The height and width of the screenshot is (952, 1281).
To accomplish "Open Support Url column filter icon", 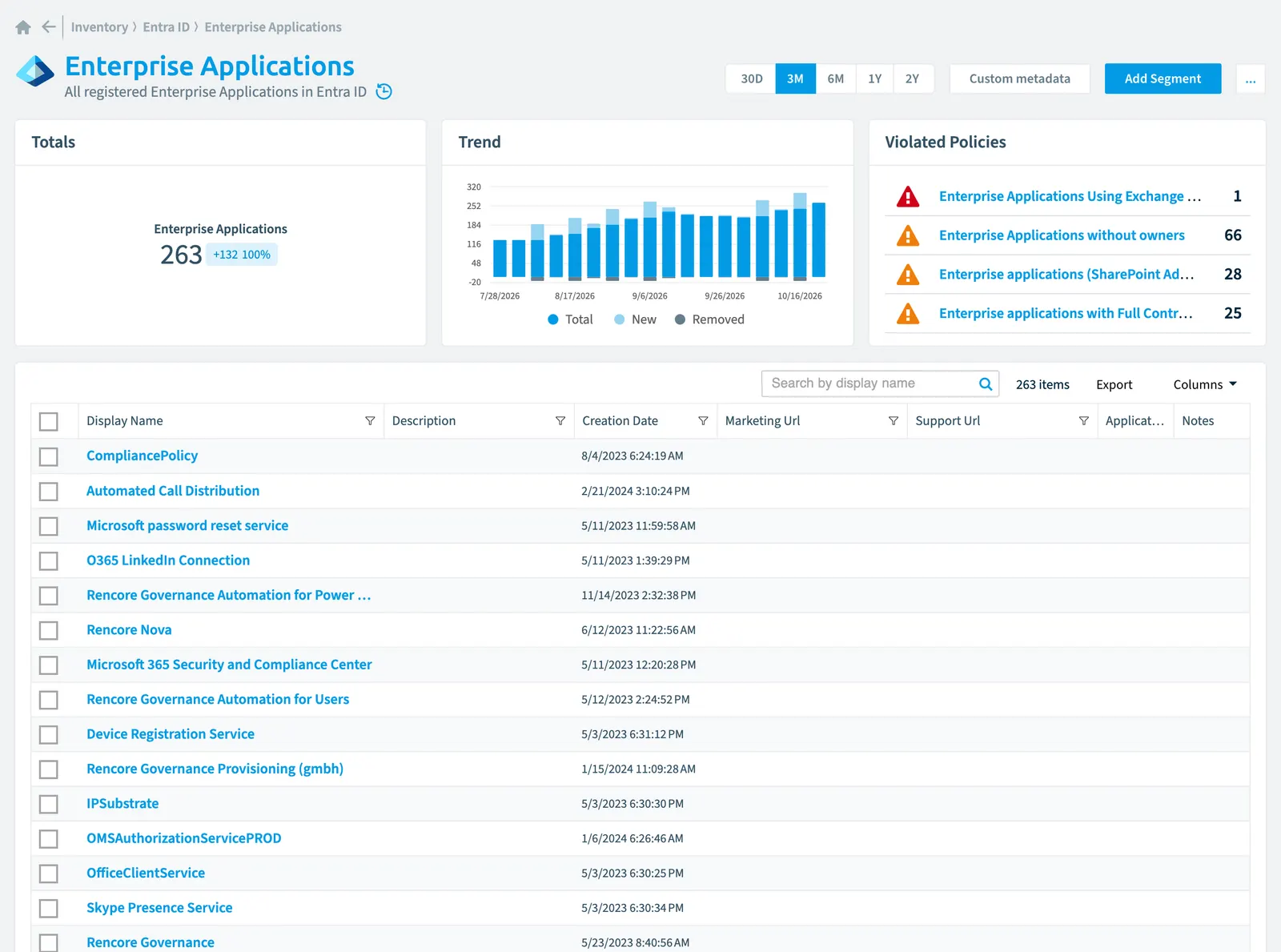I will (x=1084, y=421).
